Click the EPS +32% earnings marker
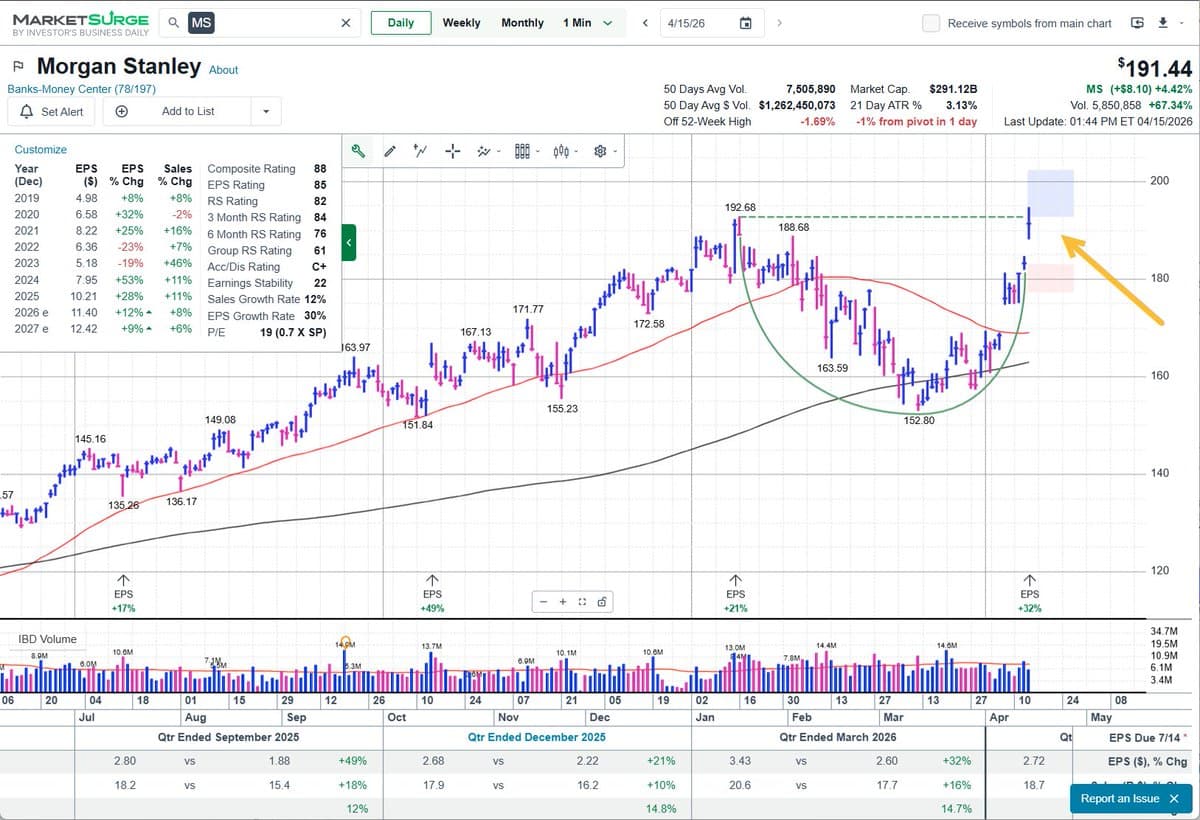The height and width of the screenshot is (820, 1200). pyautogui.click(x=1029, y=593)
